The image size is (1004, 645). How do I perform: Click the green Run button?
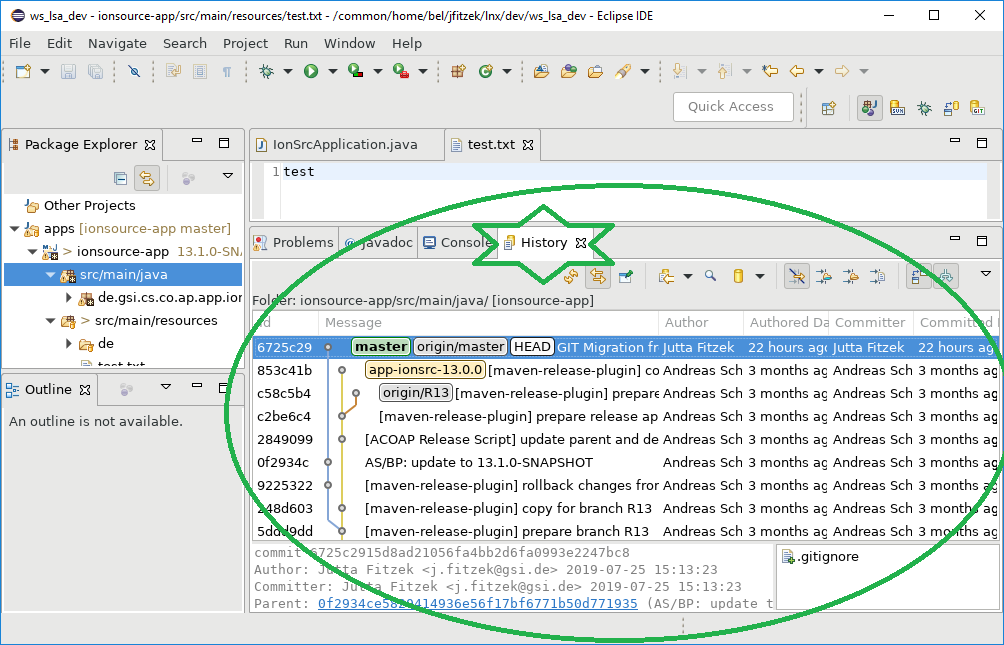click(x=311, y=71)
